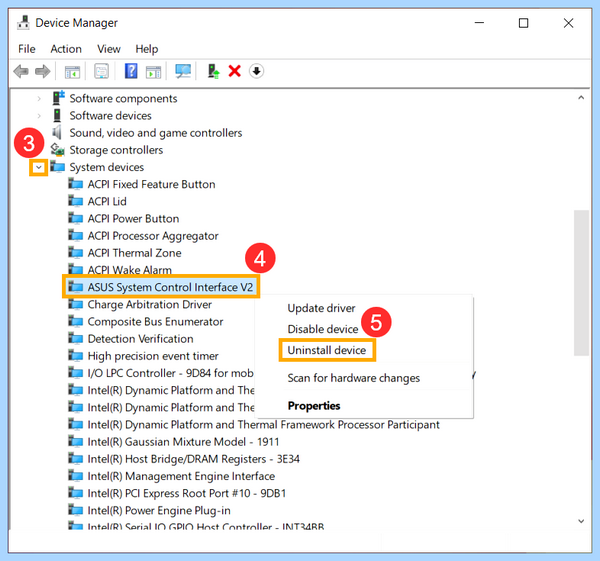The image size is (600, 561).
Task: Click the System devices folder icon
Action: pyautogui.click(x=57, y=167)
